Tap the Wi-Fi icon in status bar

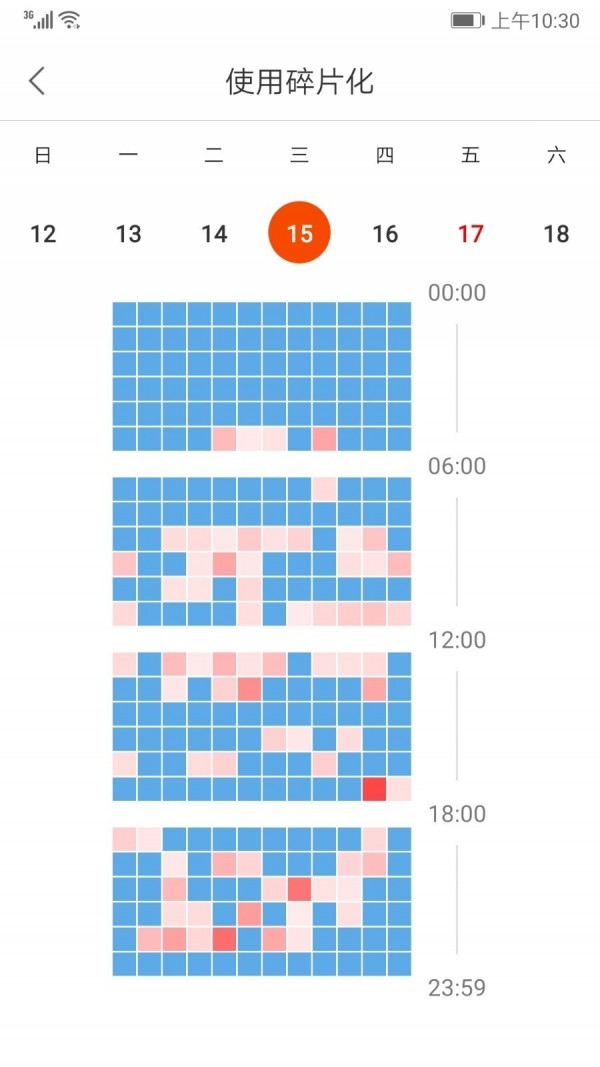68,18
